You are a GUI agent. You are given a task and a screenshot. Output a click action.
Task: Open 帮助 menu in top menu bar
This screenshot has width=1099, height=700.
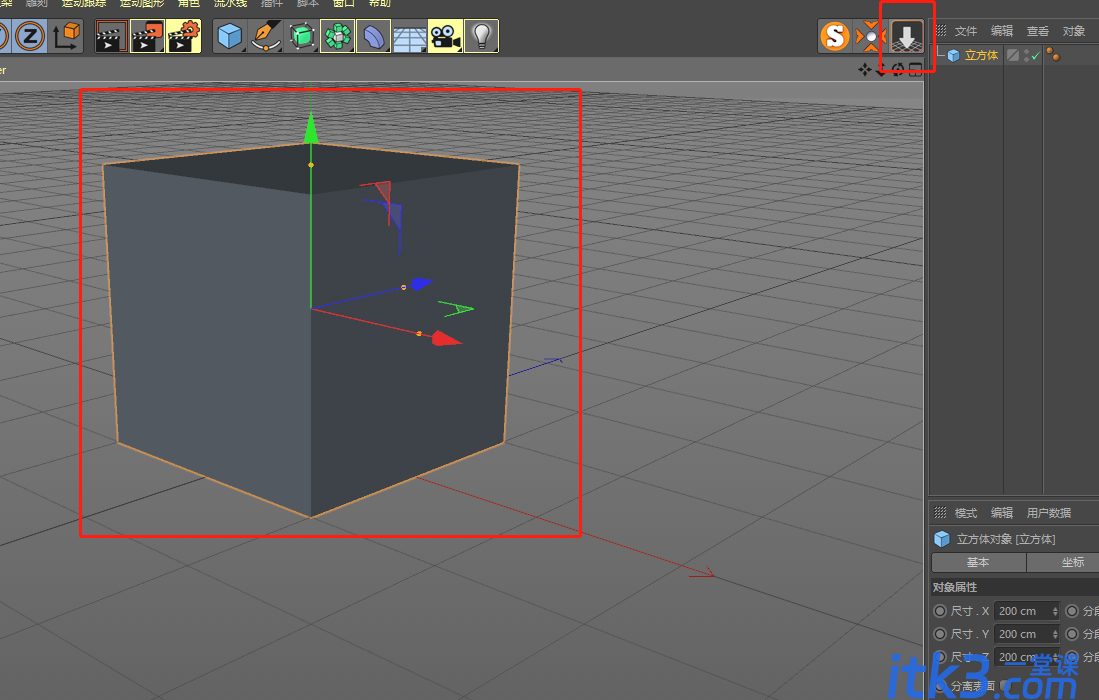[x=380, y=4]
